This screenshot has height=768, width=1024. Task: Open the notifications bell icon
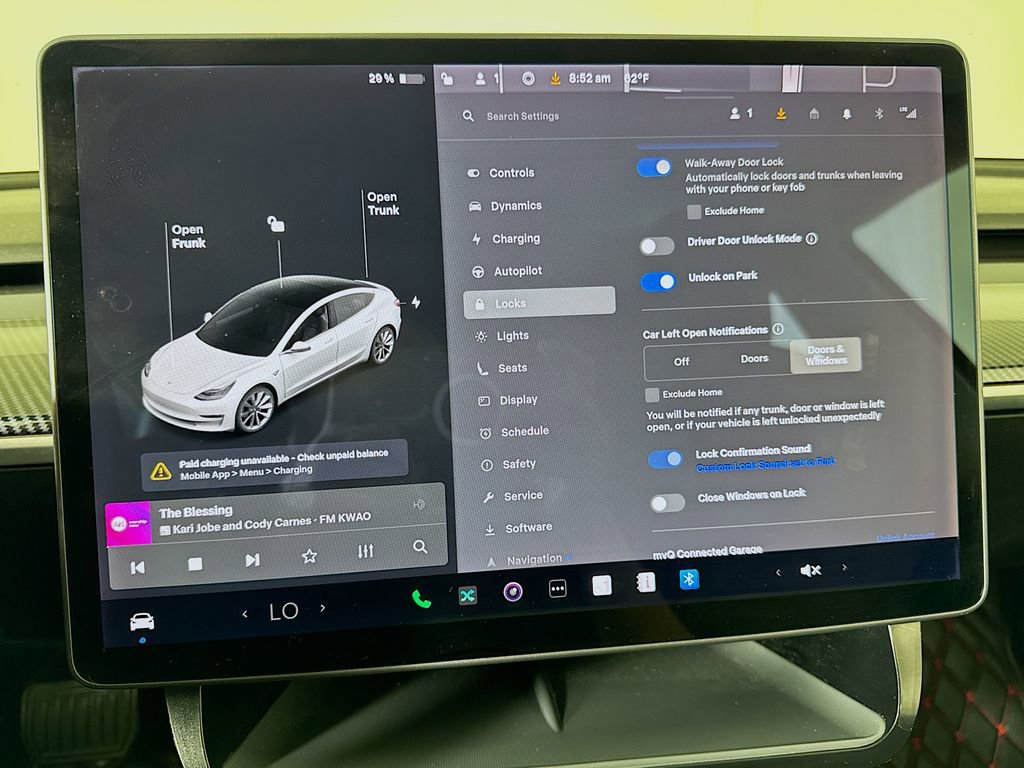click(846, 114)
